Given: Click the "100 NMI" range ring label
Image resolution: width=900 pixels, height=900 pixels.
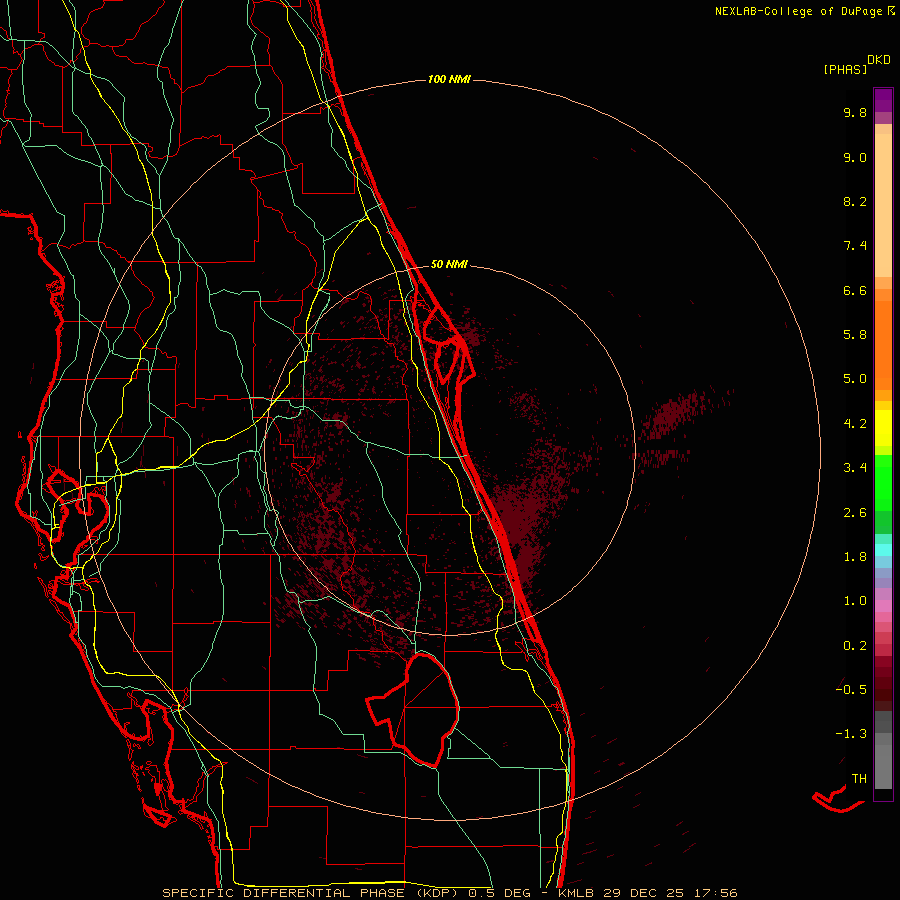Looking at the screenshot, I should pos(449,79).
